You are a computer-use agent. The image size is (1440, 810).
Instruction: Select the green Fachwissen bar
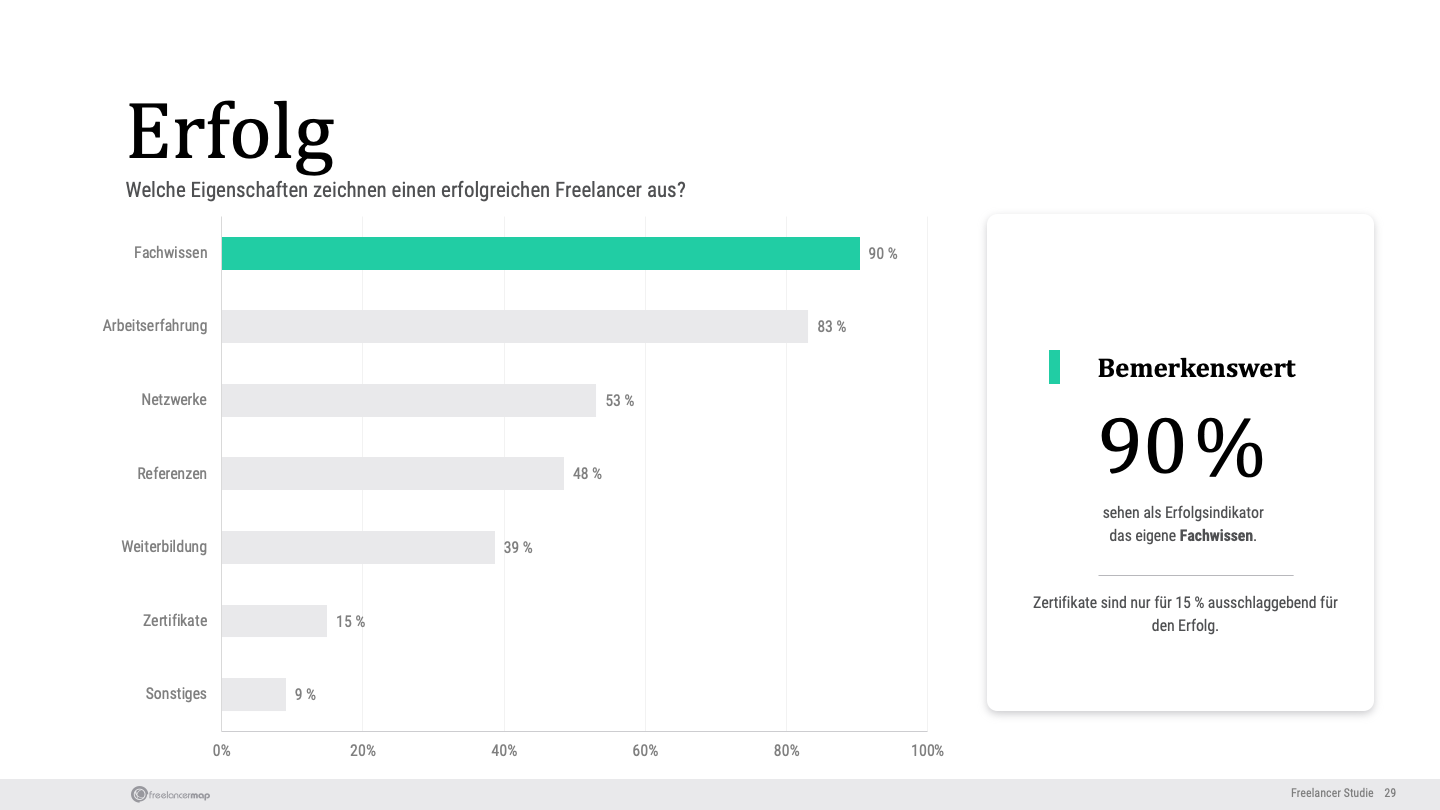point(540,253)
